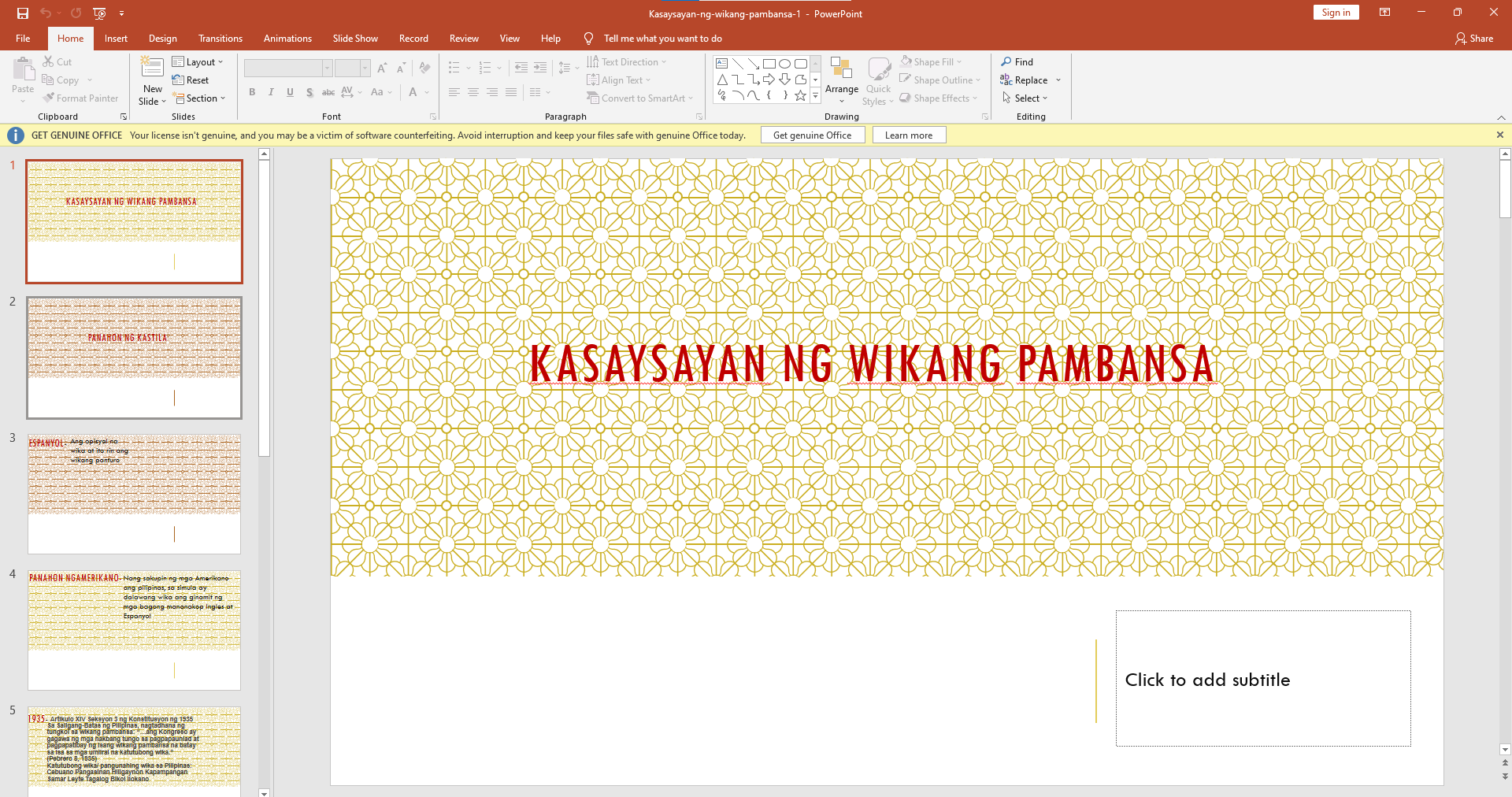Toggle left text alignment
Screen dimensions: 1512x797
pyautogui.click(x=454, y=92)
